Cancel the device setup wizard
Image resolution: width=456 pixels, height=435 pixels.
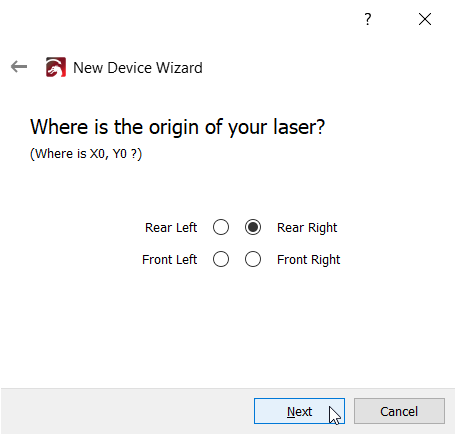point(399,411)
